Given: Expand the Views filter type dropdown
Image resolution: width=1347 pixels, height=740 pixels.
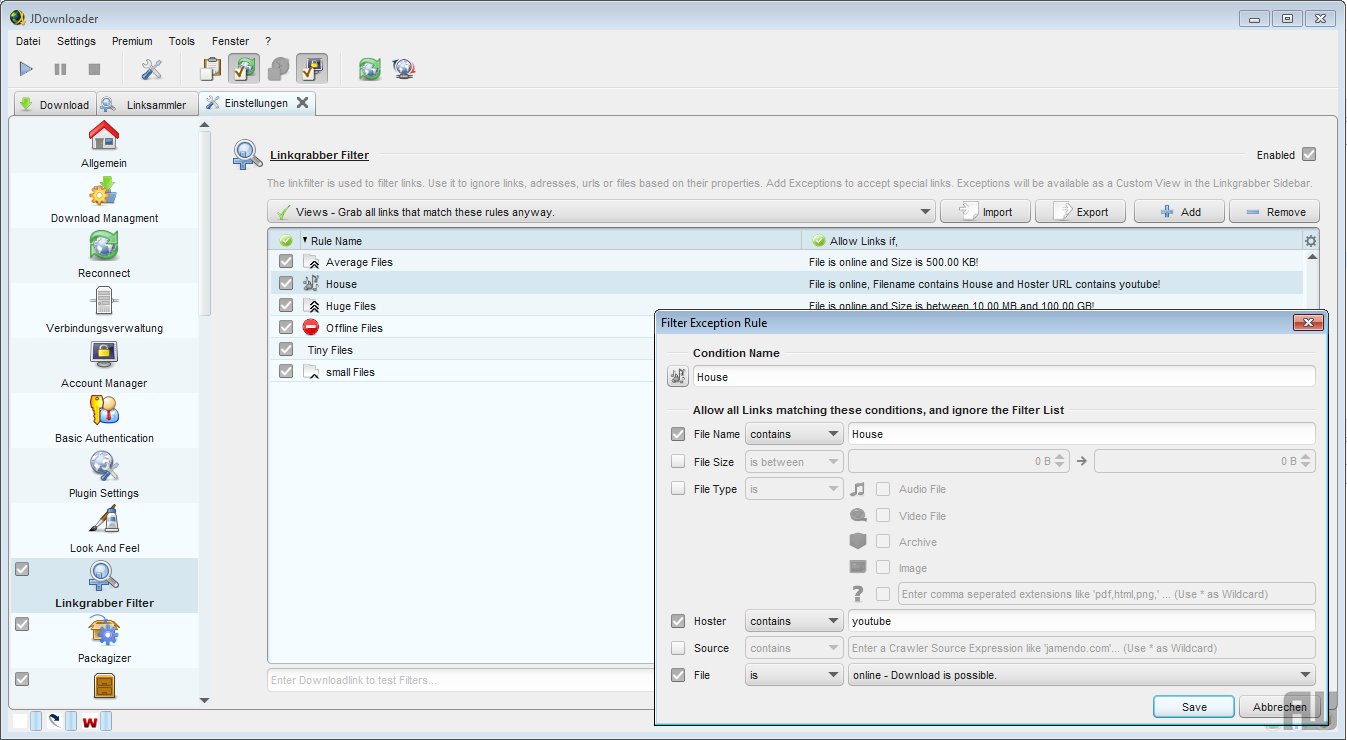Looking at the screenshot, I should click(x=601, y=212).
